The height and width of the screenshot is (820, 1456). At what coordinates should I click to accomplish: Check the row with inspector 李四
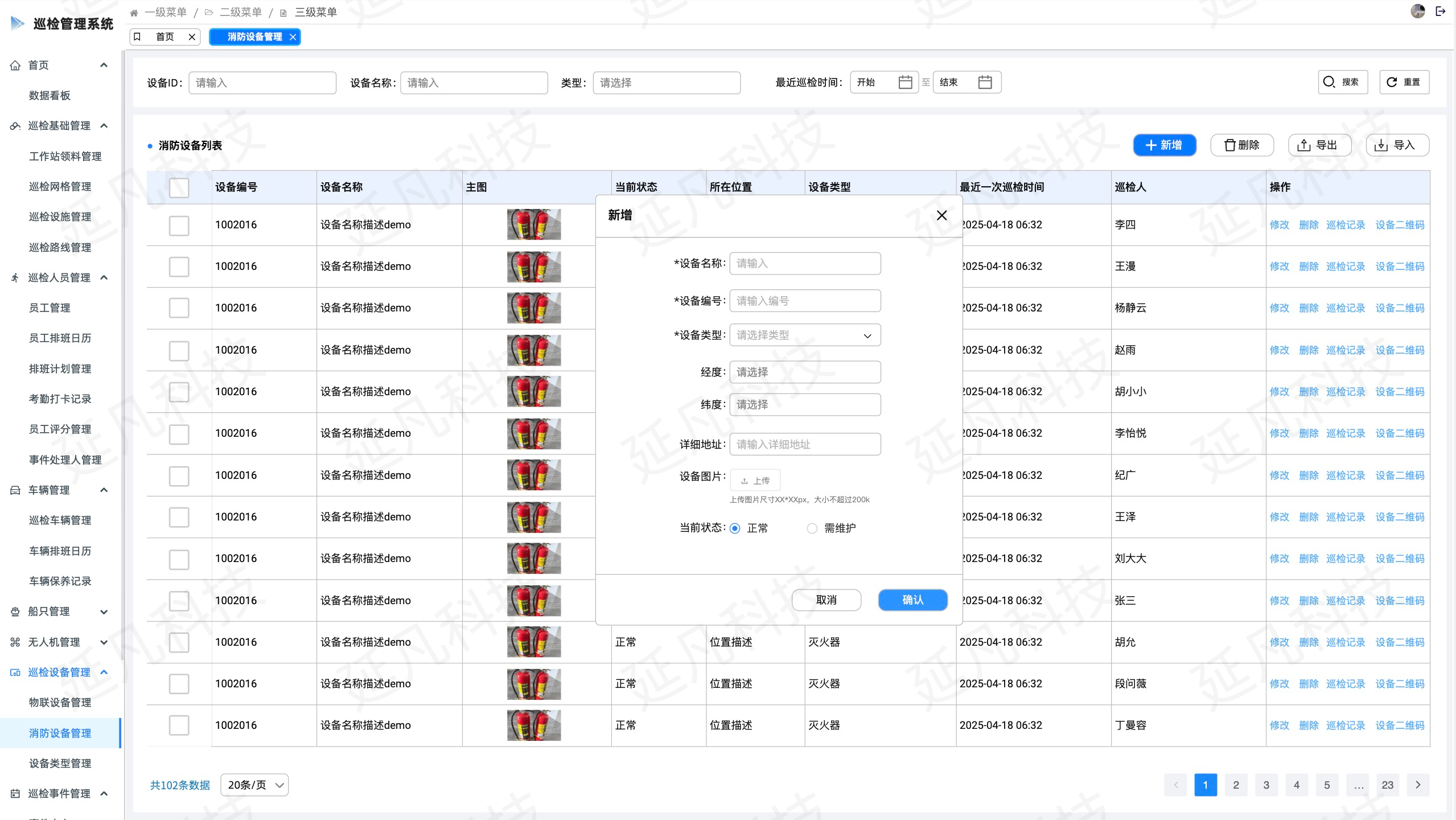179,225
